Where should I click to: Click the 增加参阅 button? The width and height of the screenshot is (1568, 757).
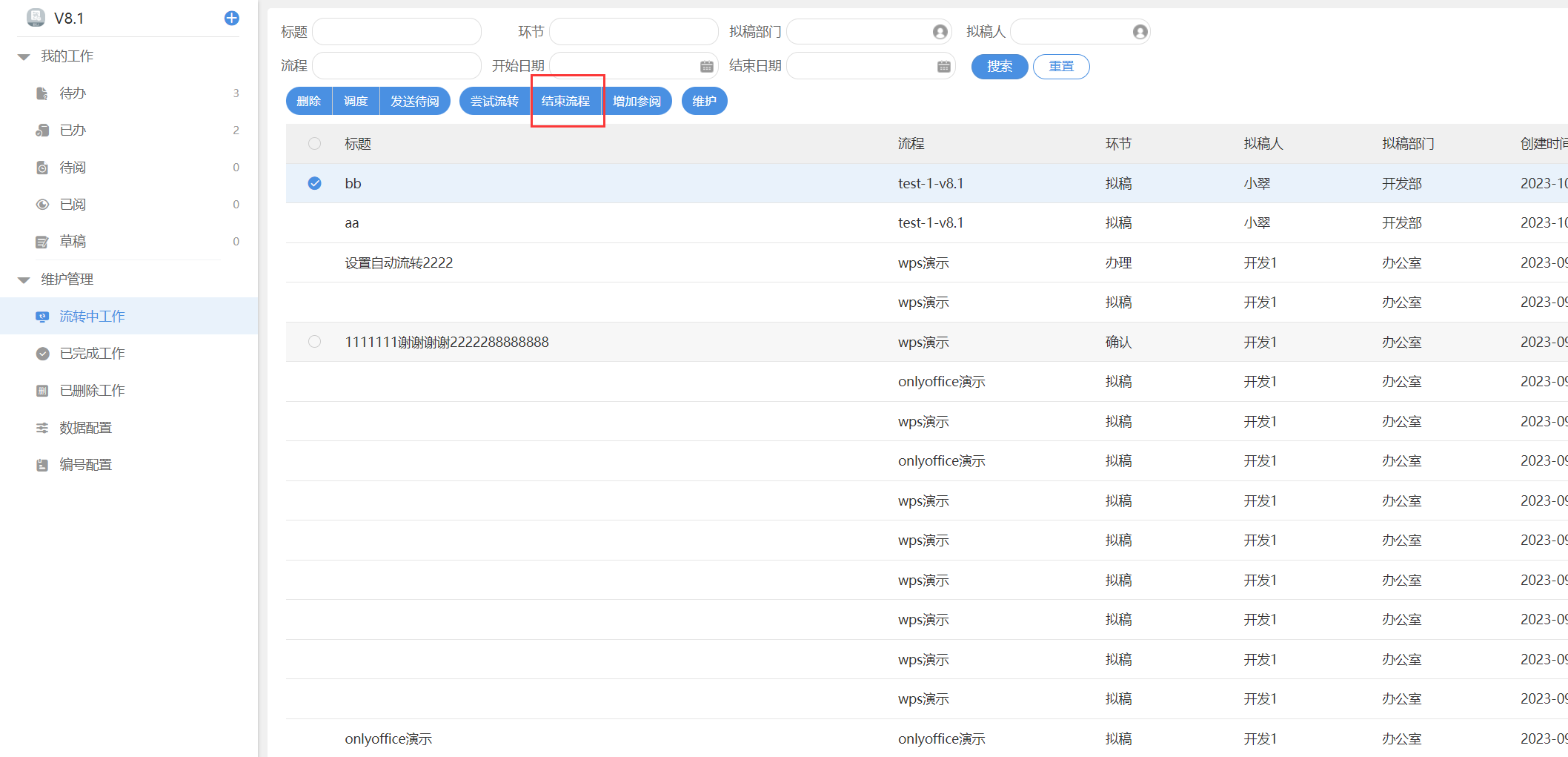pyautogui.click(x=637, y=101)
